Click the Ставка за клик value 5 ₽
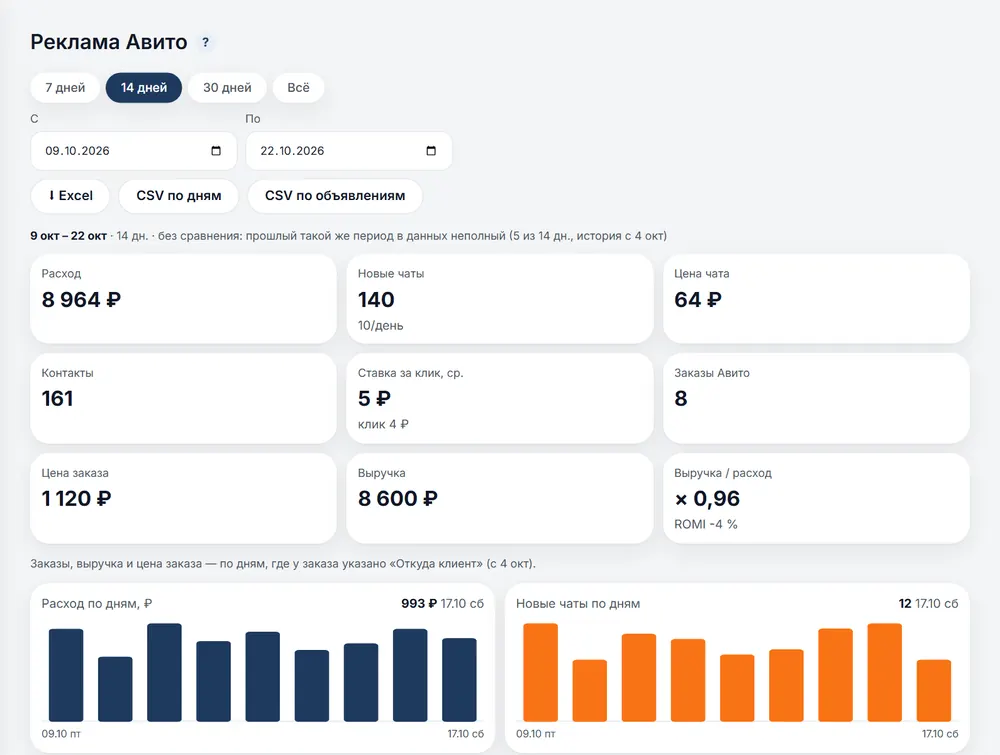 [x=374, y=399]
